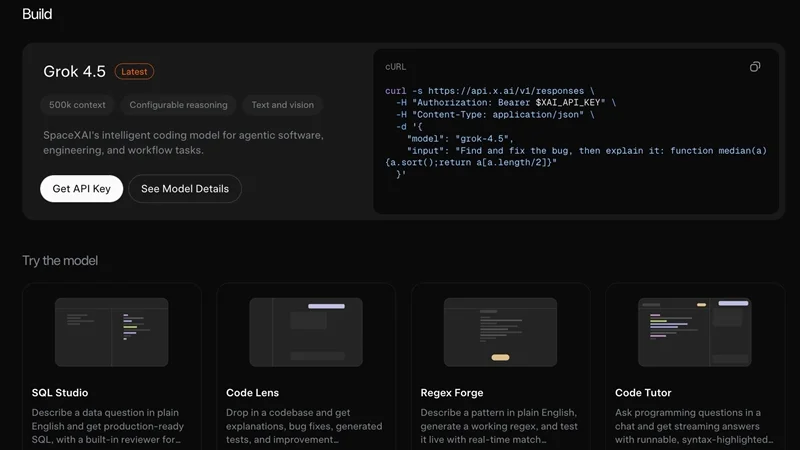The width and height of the screenshot is (800, 450).
Task: Open the Code Tutor preview thumbnail
Action: [x=695, y=332]
